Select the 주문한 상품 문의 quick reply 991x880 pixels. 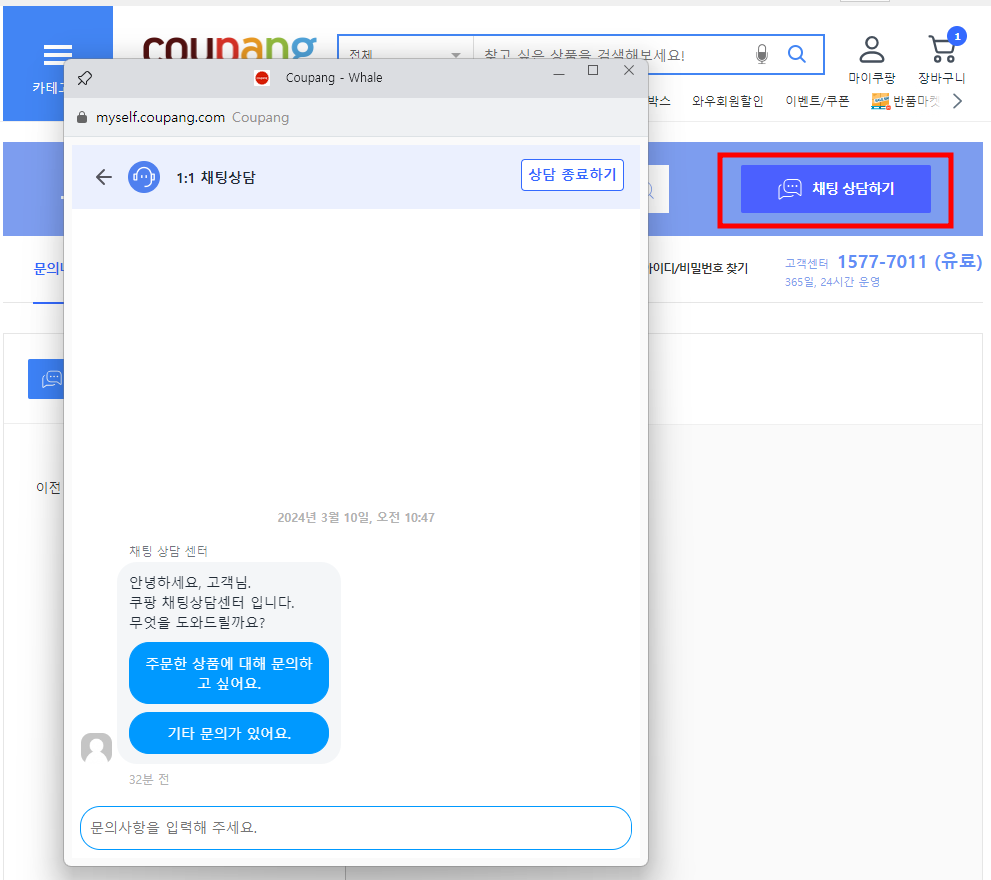pos(228,672)
